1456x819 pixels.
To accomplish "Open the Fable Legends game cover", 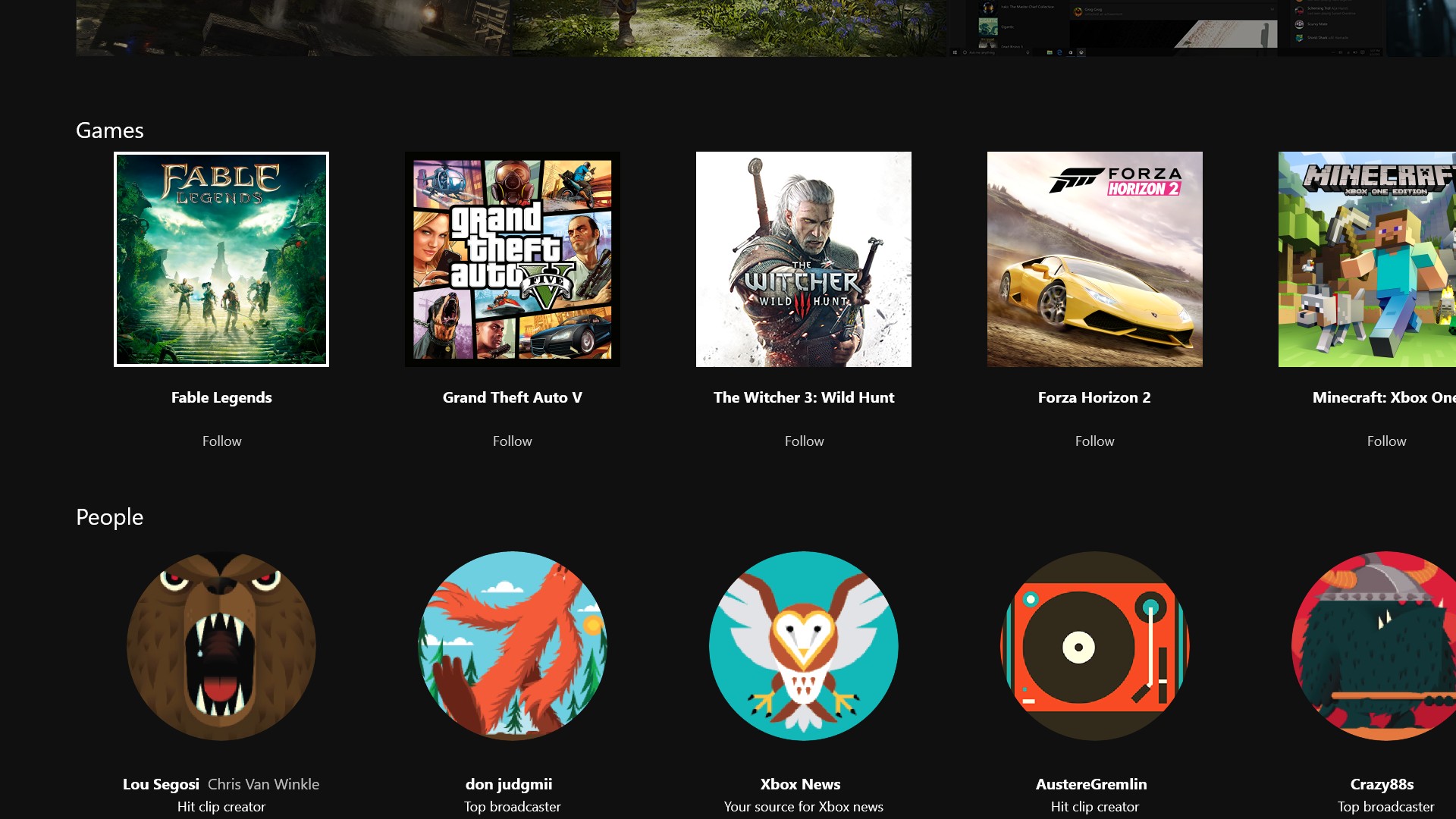I will [221, 259].
